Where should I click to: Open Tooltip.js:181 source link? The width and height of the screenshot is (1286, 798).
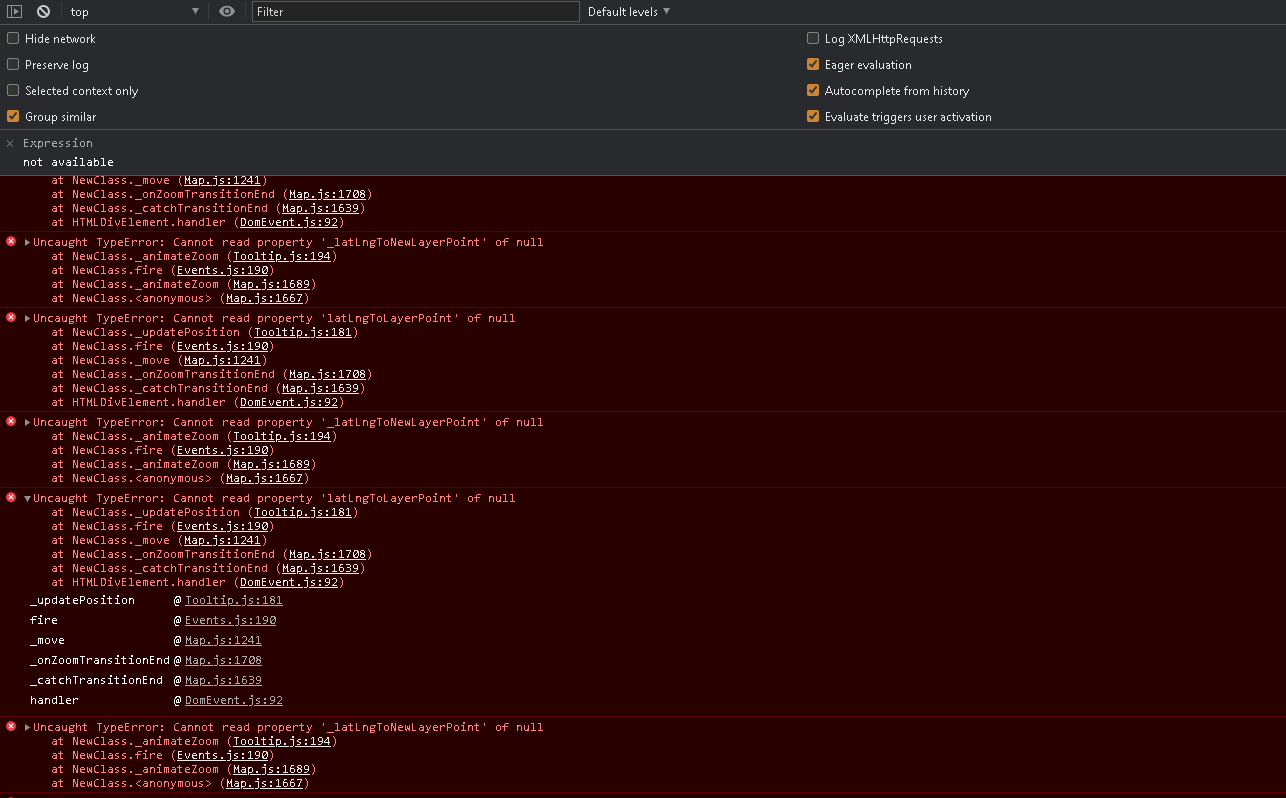[304, 511]
